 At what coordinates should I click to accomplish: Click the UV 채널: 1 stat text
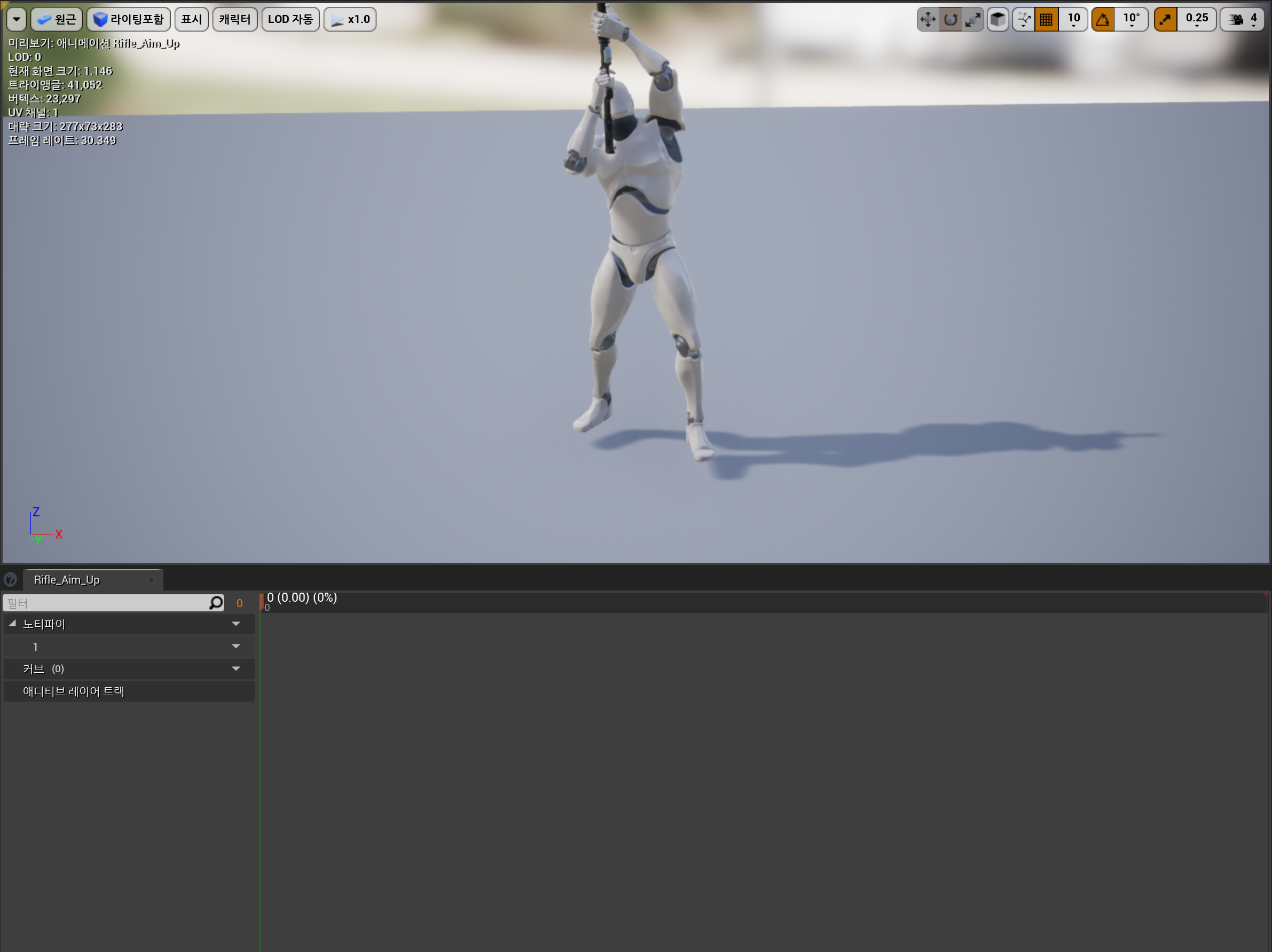coord(33,113)
